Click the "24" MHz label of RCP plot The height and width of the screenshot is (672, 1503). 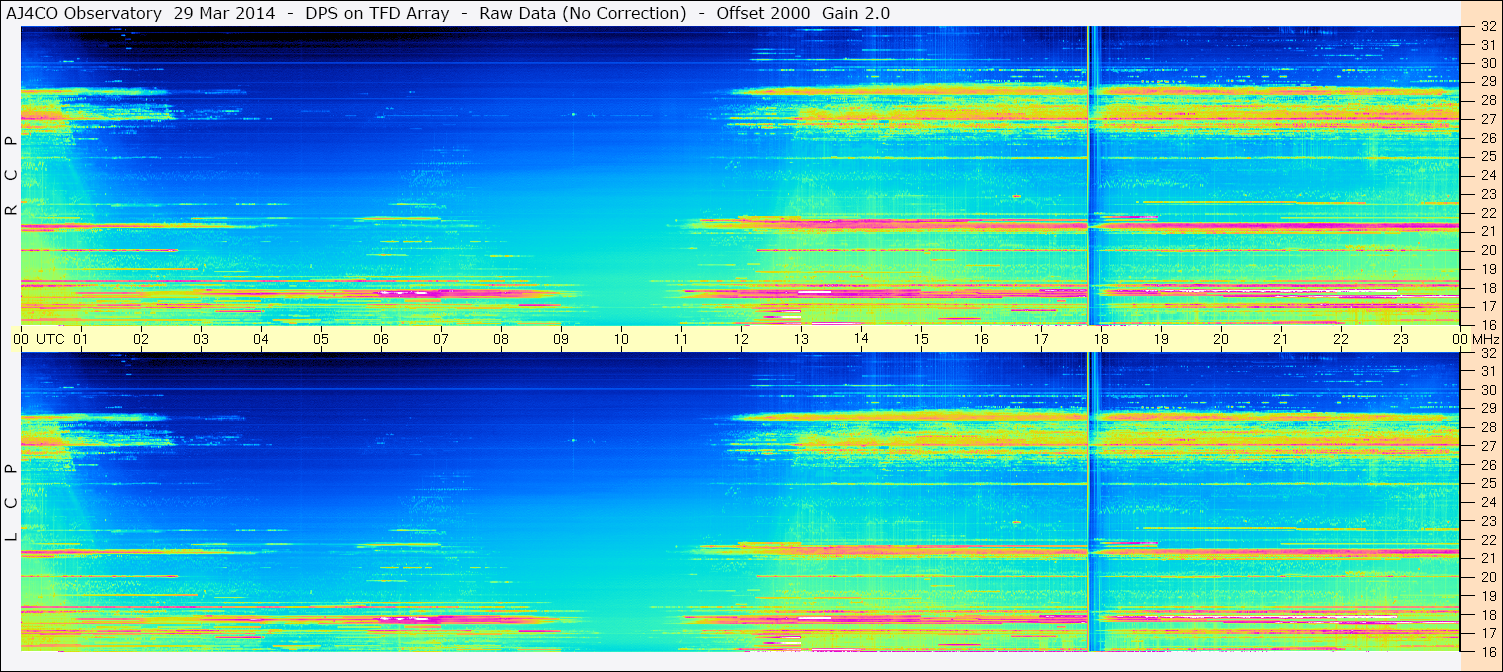point(1488,175)
